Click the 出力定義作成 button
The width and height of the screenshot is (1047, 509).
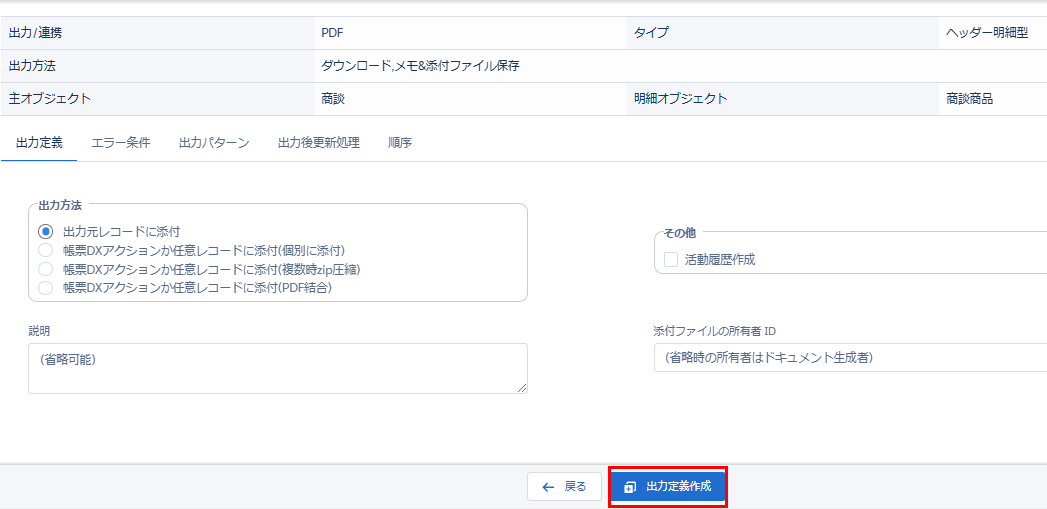point(667,487)
